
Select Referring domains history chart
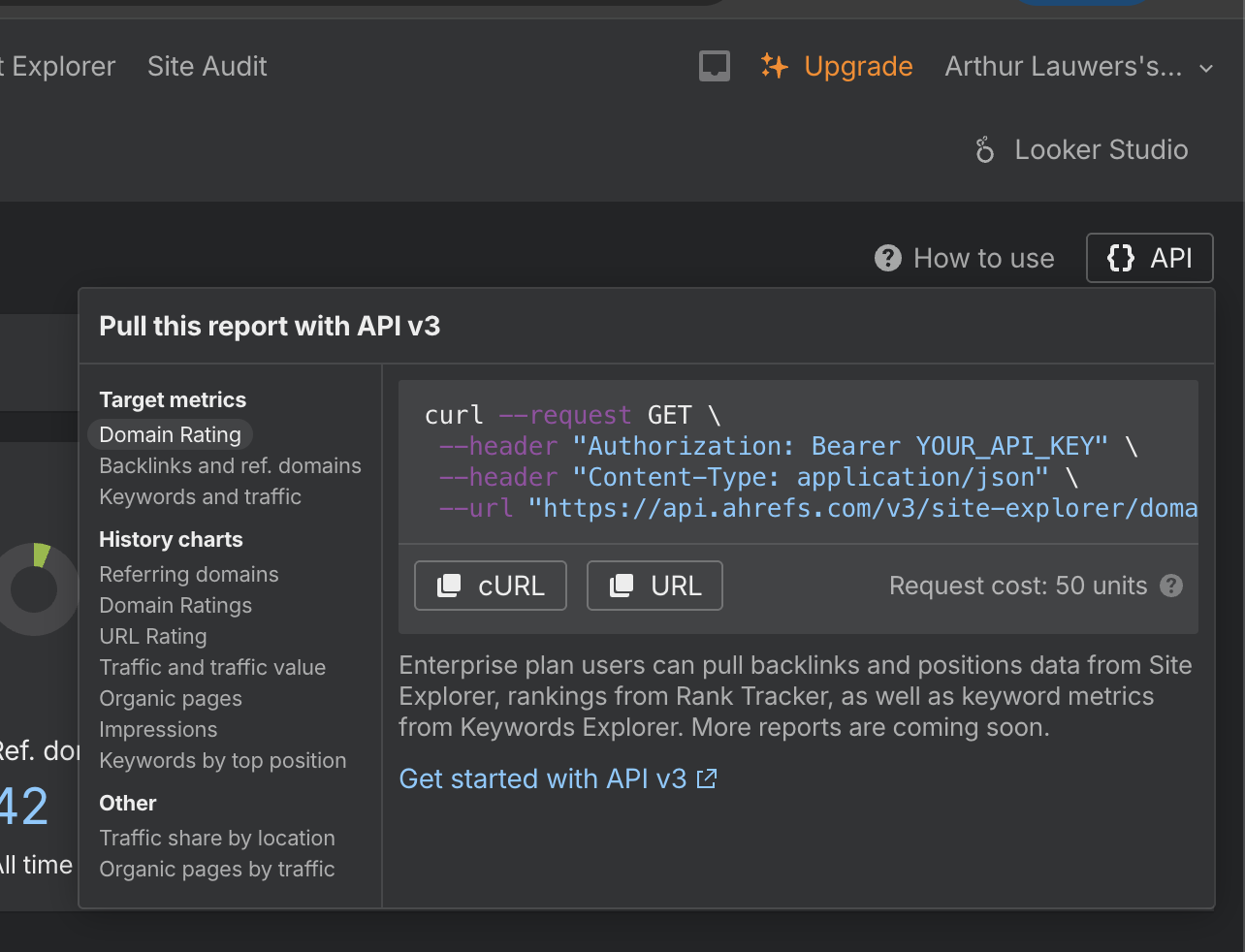[x=188, y=574]
